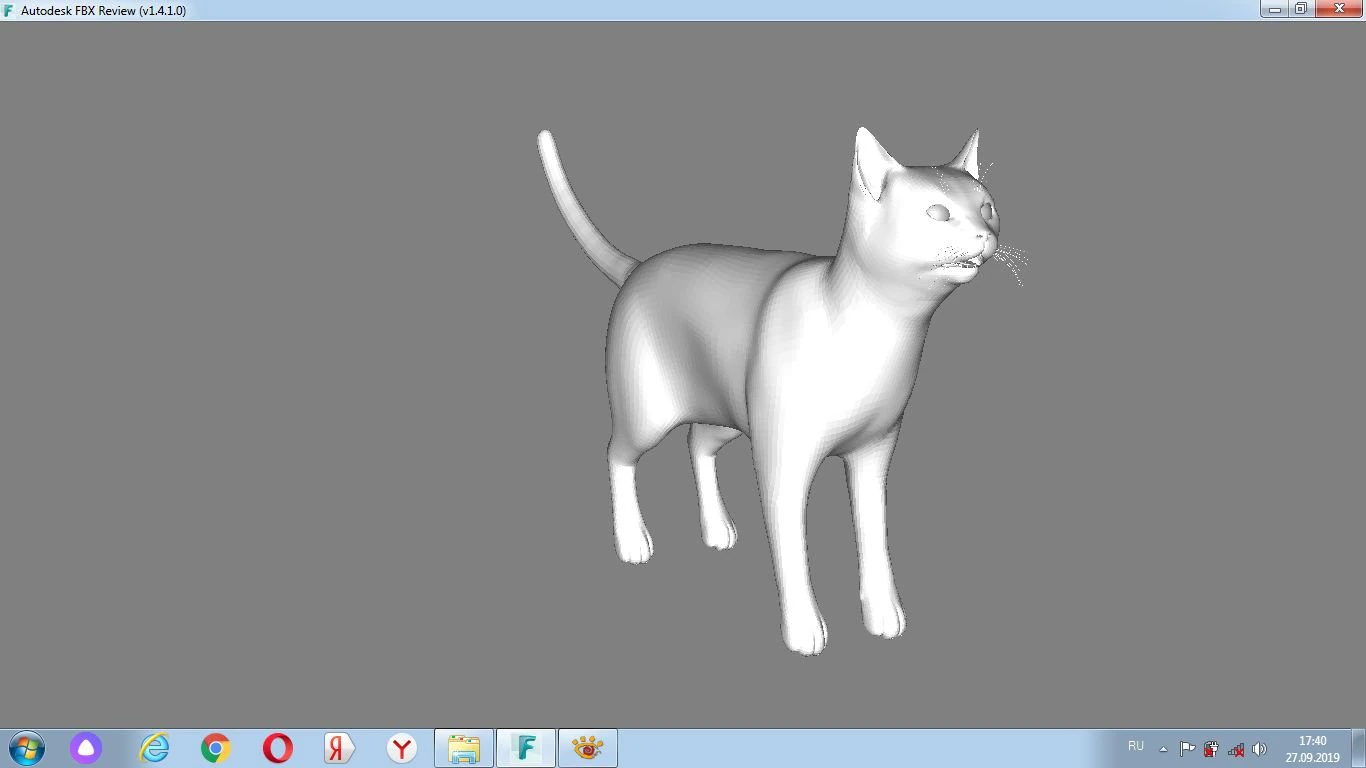Open Yandex Browser from taskbar
Image resolution: width=1366 pixels, height=768 pixels.
(x=402, y=748)
